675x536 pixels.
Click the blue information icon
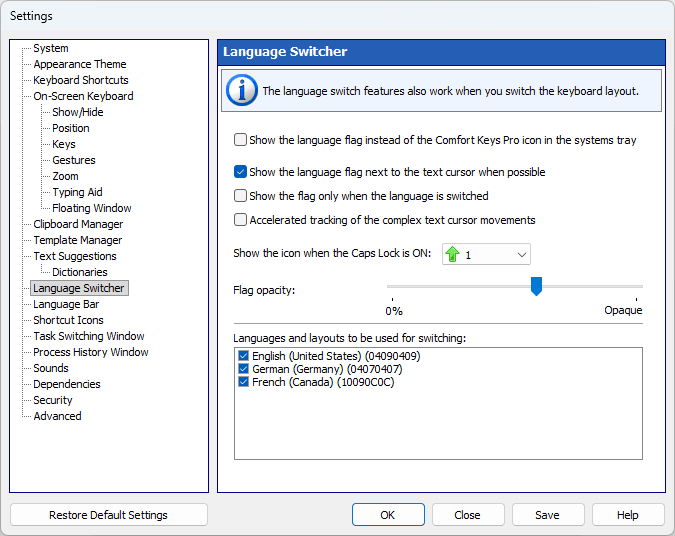point(242,90)
